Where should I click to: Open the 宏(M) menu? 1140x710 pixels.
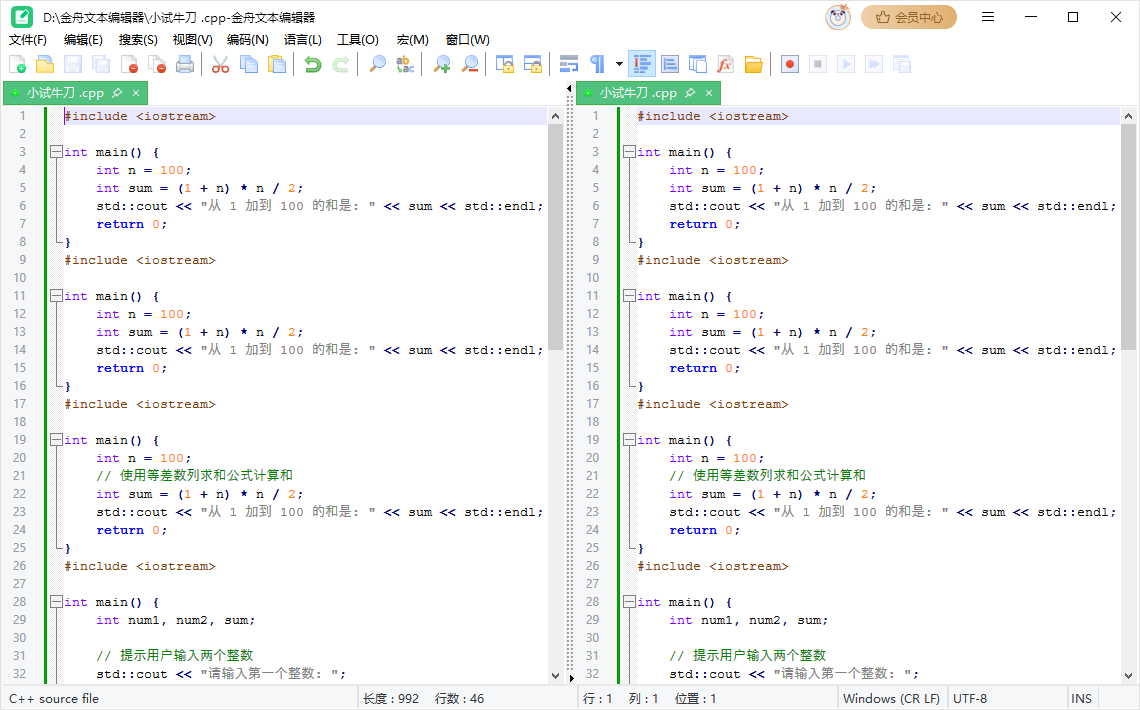pyautogui.click(x=412, y=40)
